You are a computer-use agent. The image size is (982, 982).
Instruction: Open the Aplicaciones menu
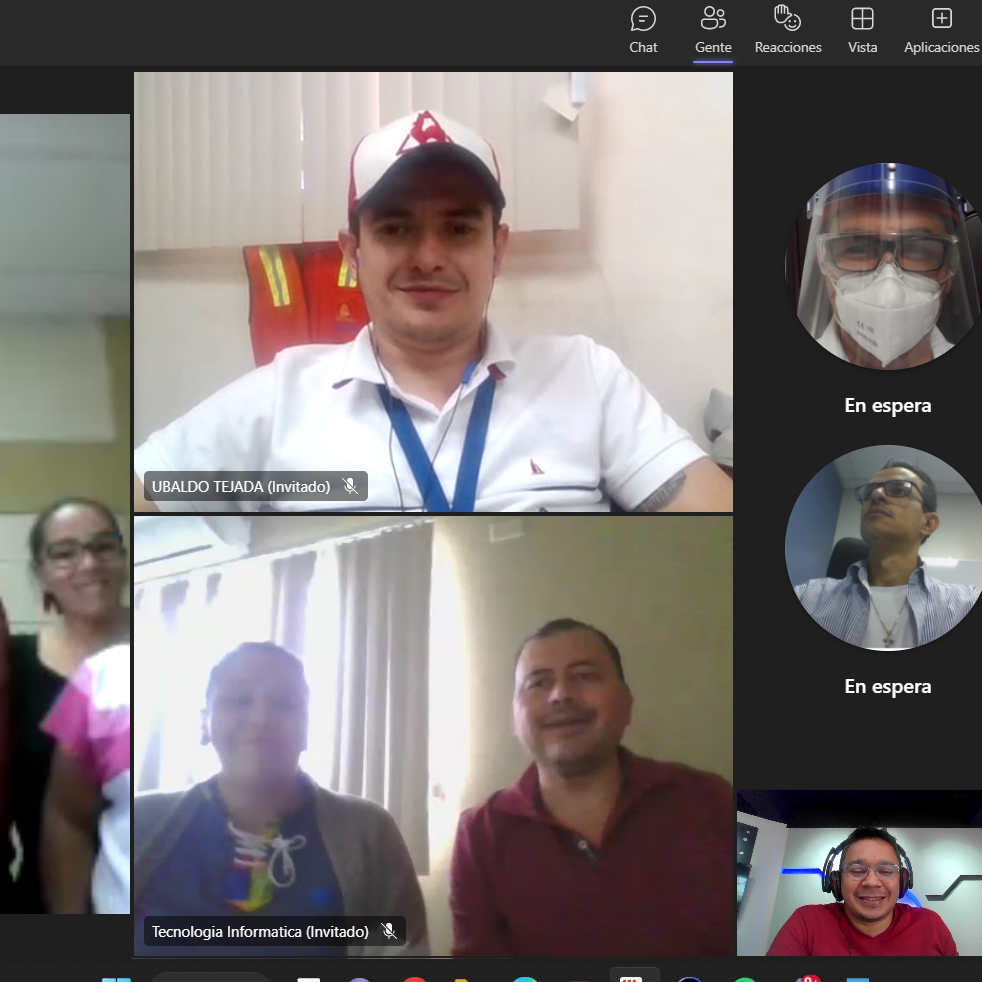pos(941,30)
